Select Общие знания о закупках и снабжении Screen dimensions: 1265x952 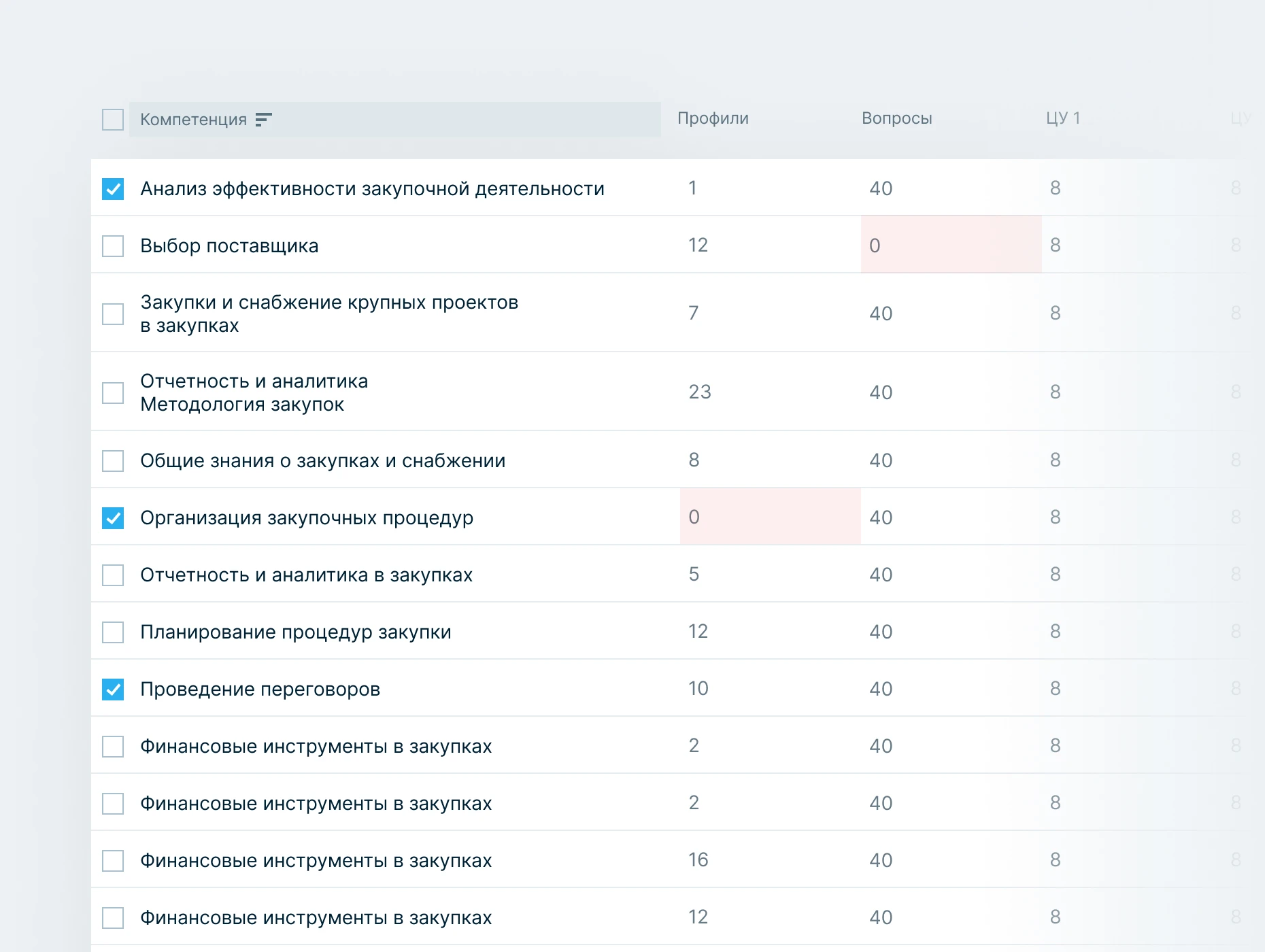(322, 461)
